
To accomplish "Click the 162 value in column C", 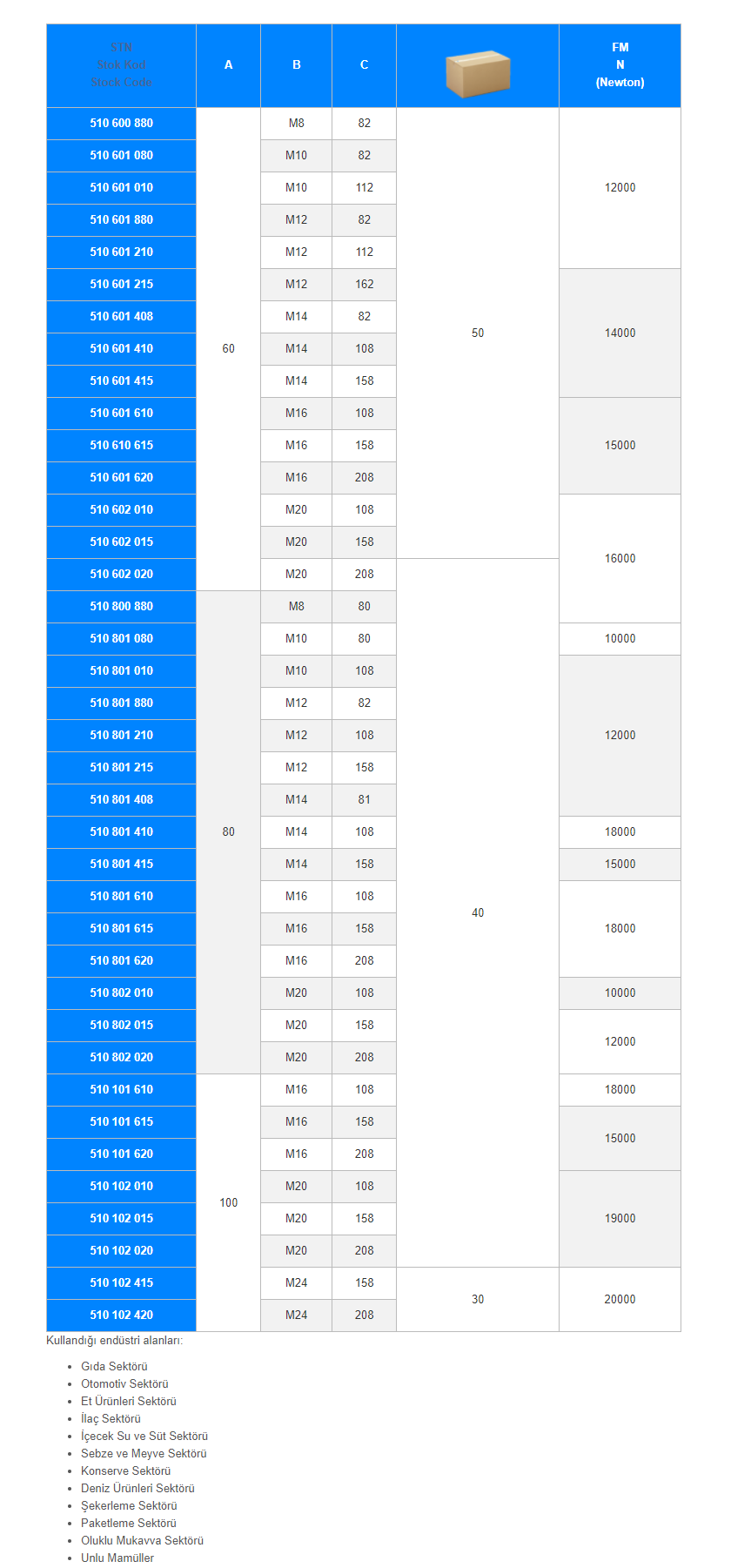I will pyautogui.click(x=364, y=285).
